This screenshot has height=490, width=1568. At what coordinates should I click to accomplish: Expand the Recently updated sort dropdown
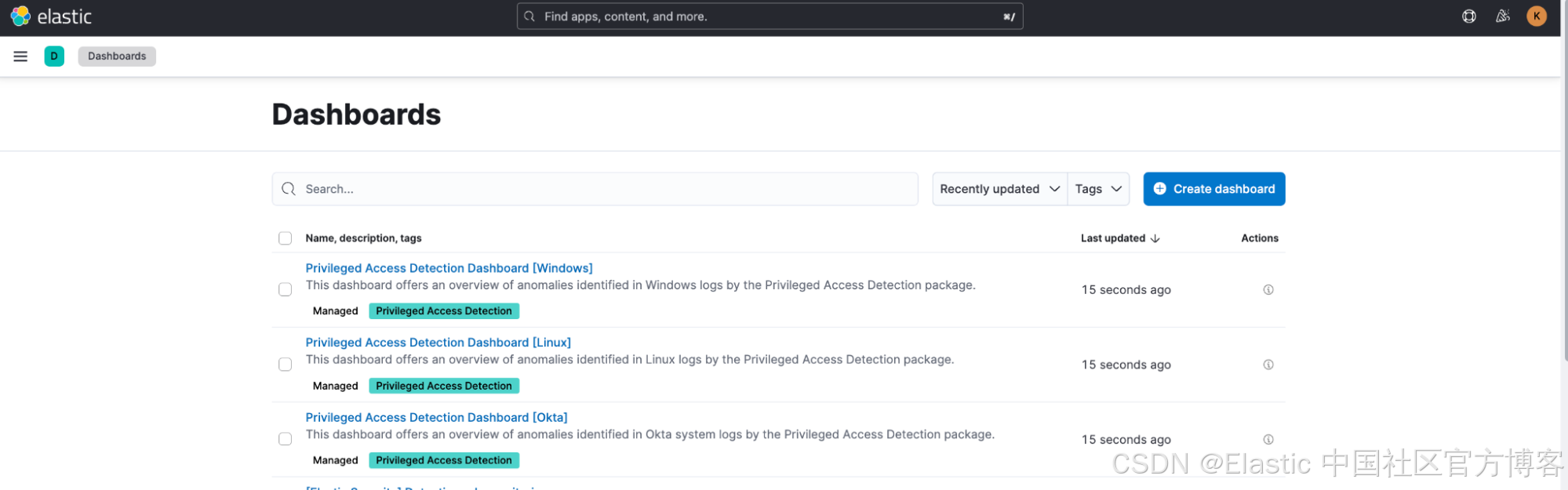pyautogui.click(x=999, y=189)
